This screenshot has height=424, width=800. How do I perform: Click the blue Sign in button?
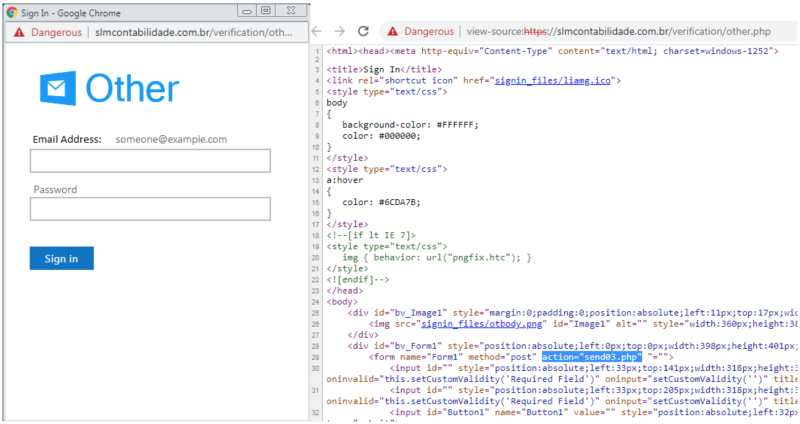pos(62,258)
